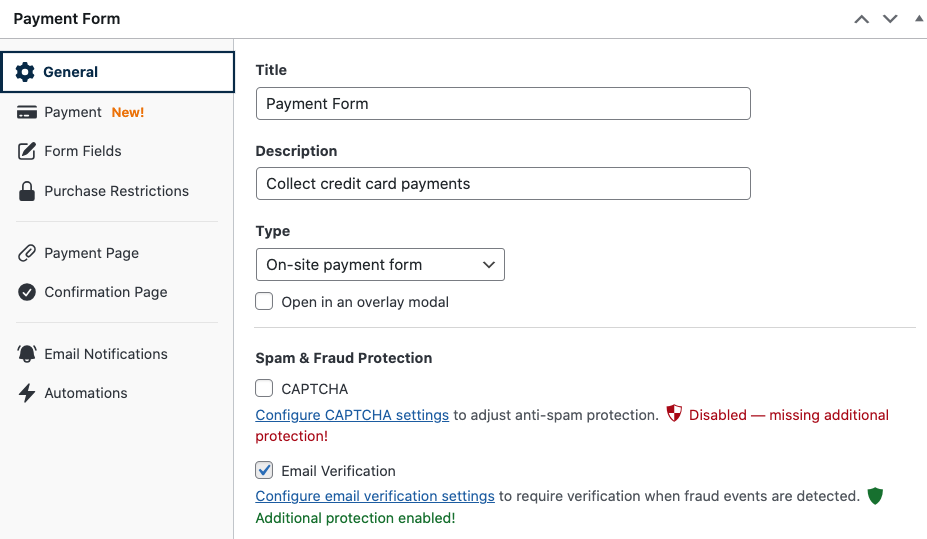Click the Purchase Restrictions lock icon

(27, 191)
